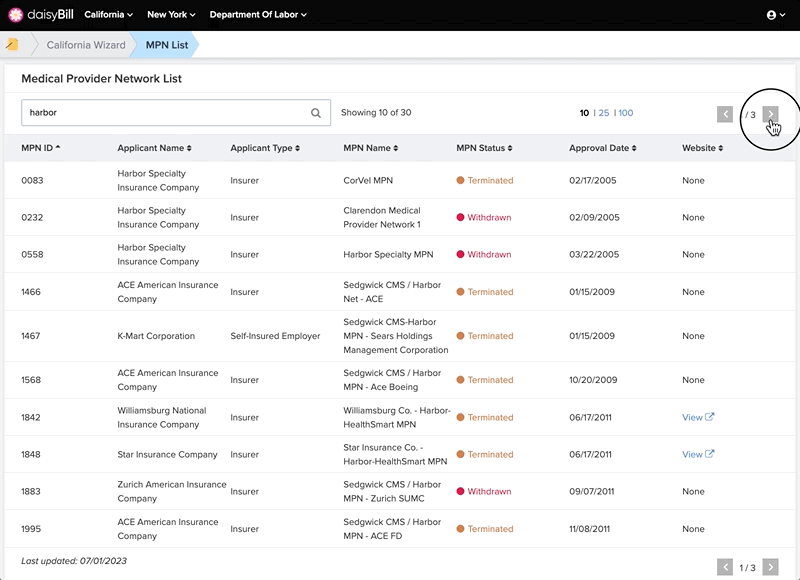800x580 pixels.
Task: Click Withdrawn status for MPN 0232
Action: click(x=484, y=217)
